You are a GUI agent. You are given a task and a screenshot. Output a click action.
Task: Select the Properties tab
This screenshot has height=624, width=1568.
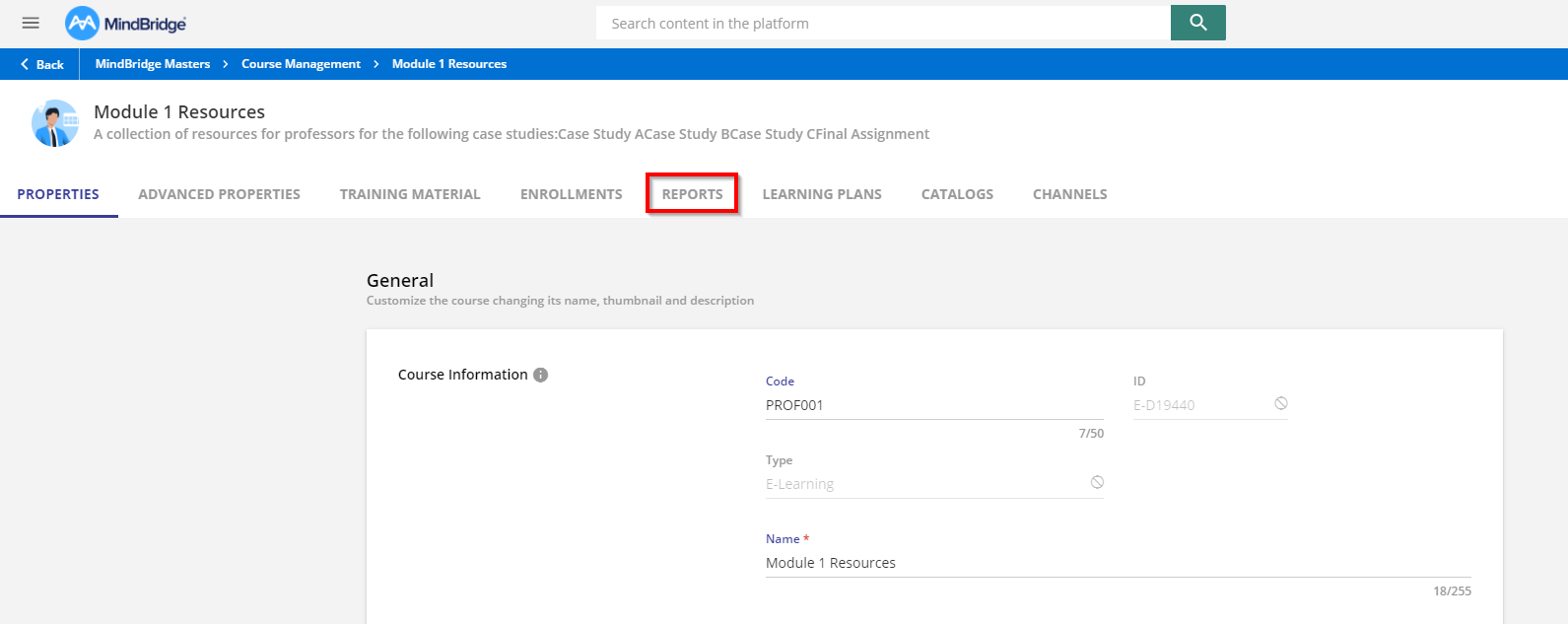coord(58,194)
